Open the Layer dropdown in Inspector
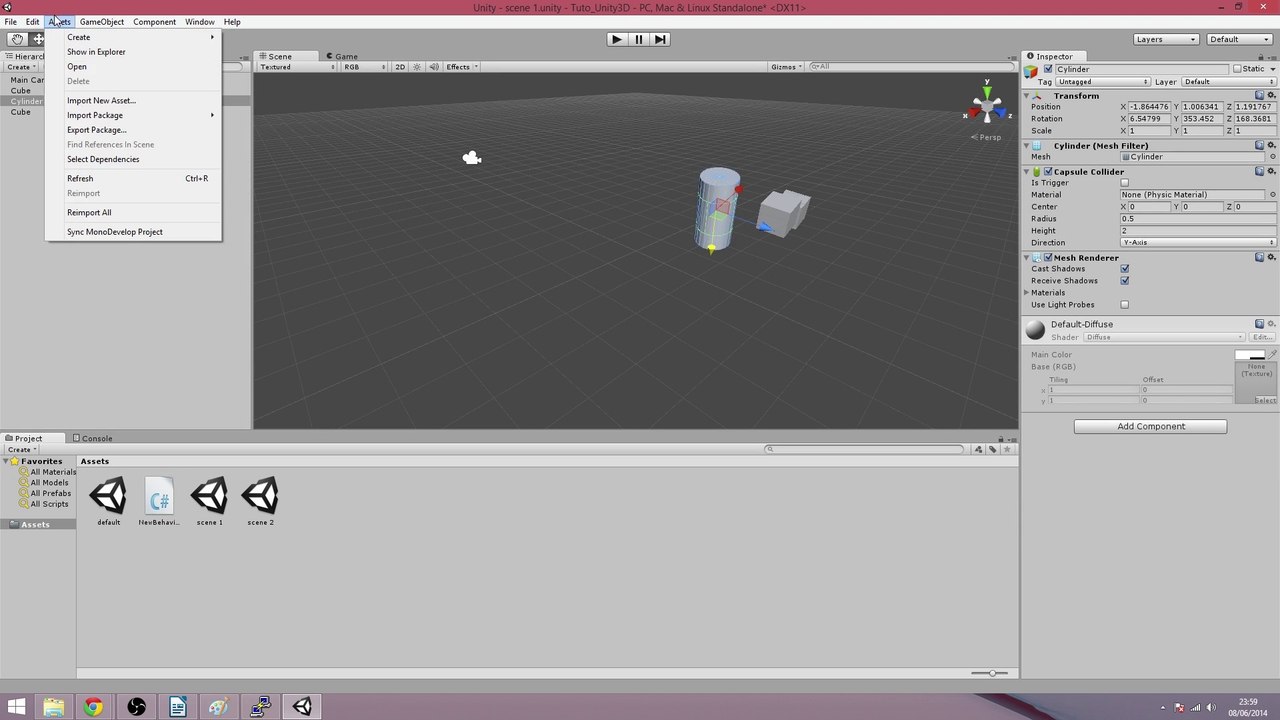Image resolution: width=1280 pixels, height=720 pixels. (x=1229, y=82)
